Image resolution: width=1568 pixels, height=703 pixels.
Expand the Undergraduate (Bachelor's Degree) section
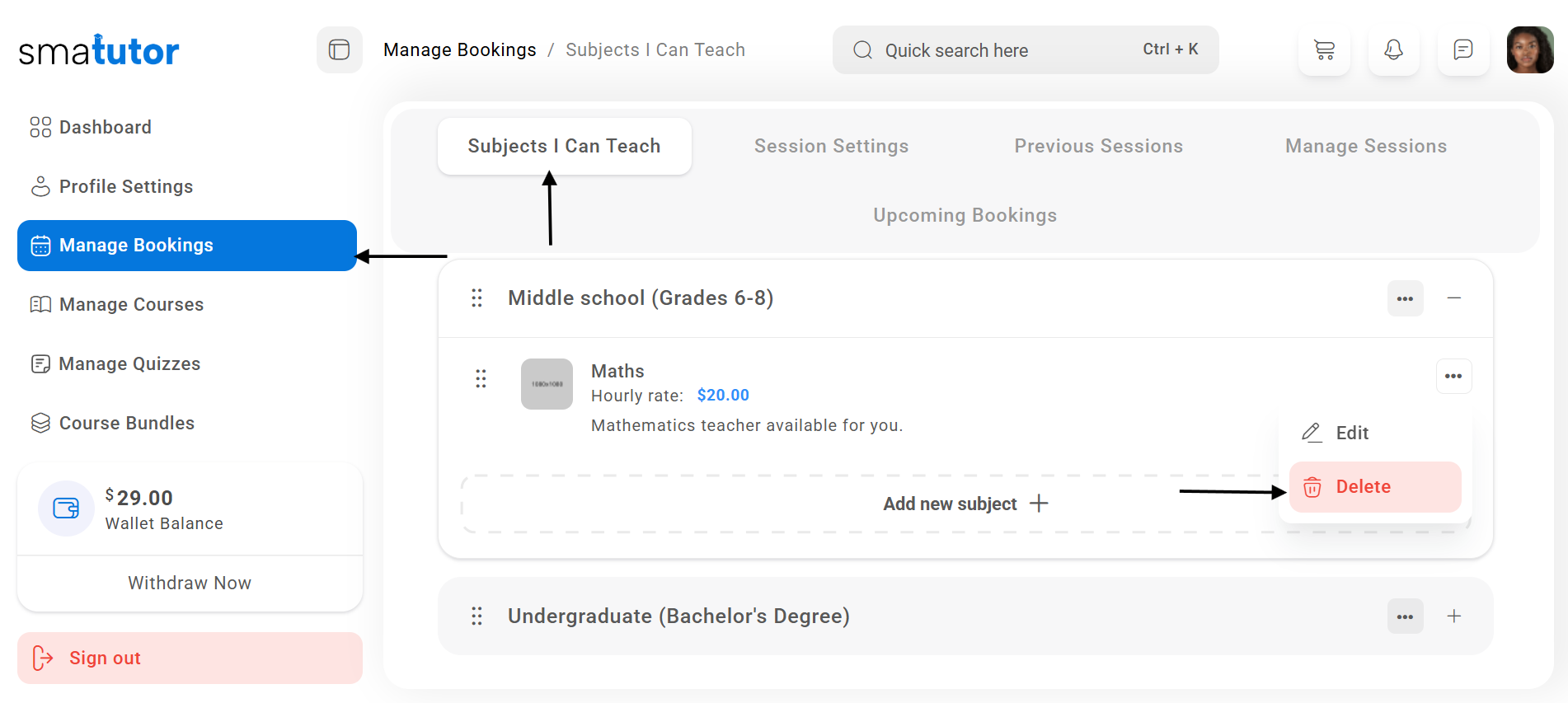click(x=1453, y=616)
